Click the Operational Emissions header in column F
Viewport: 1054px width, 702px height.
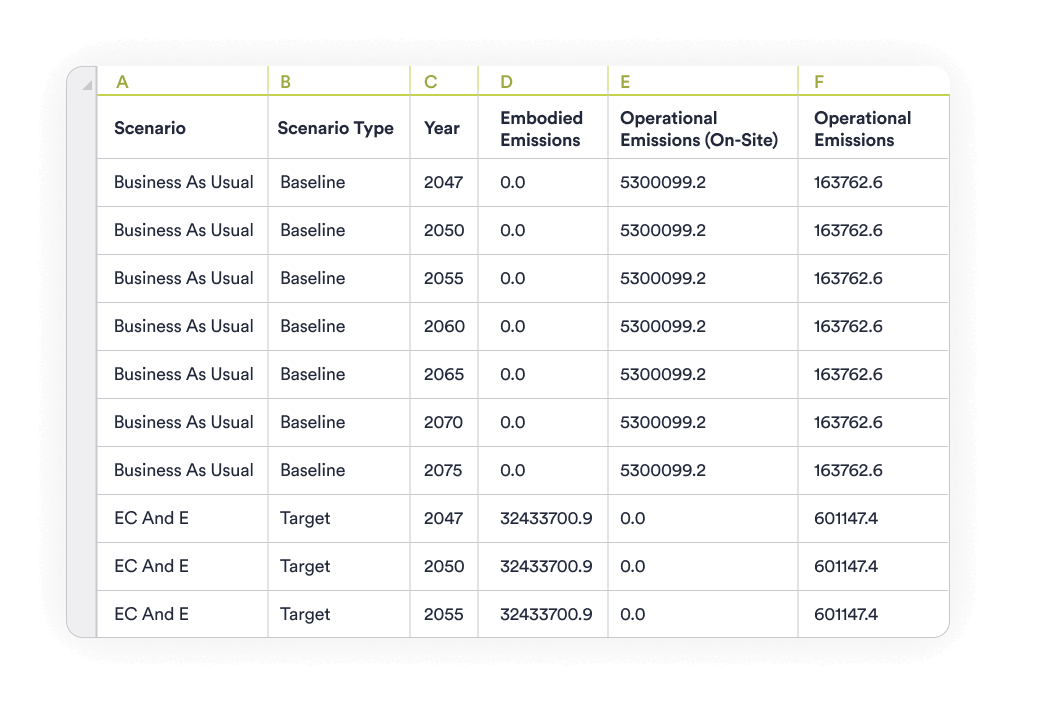pyautogui.click(x=873, y=128)
